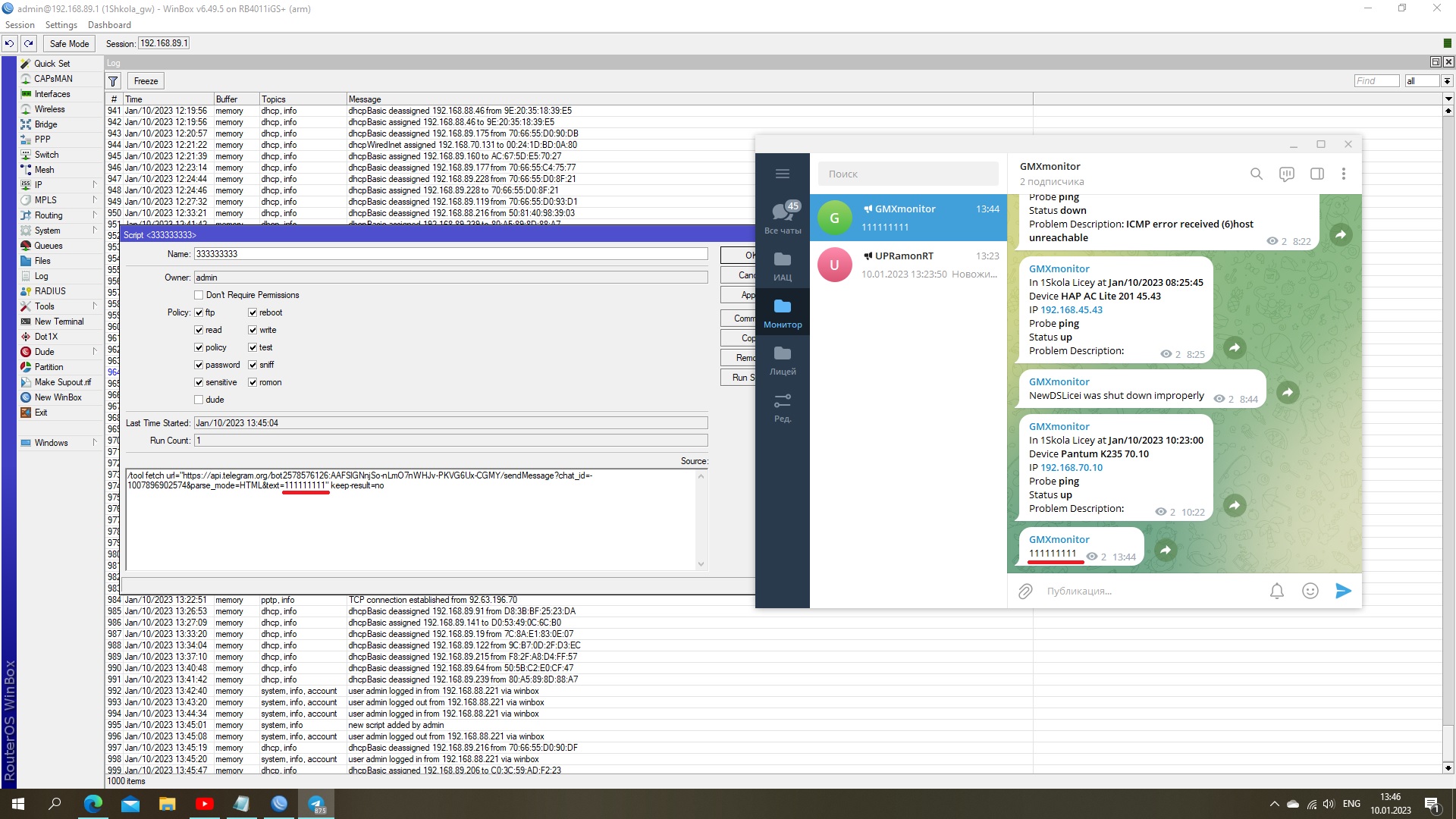
Task: Open Log buffer 'all' dropdown
Action: pyautogui.click(x=1447, y=81)
